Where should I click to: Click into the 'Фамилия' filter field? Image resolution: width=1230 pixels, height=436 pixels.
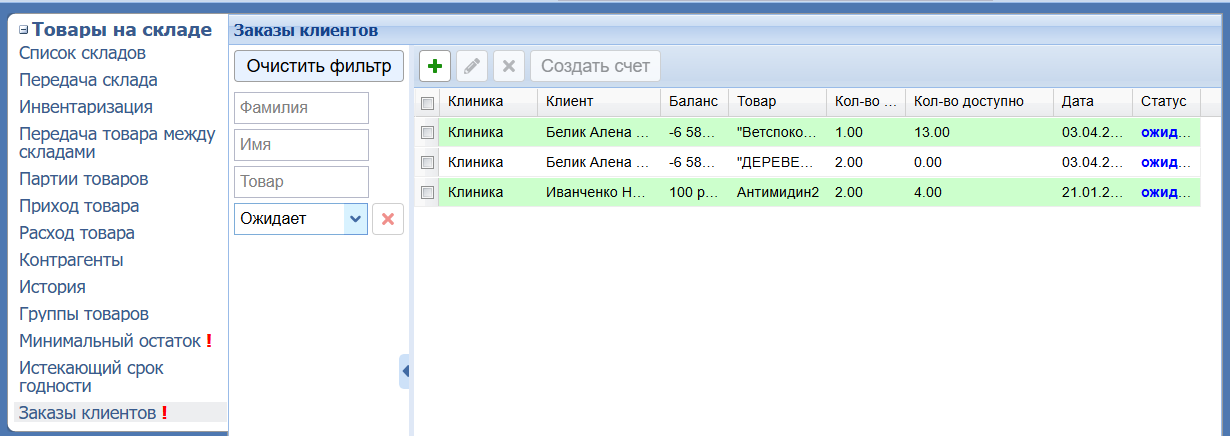click(301, 108)
